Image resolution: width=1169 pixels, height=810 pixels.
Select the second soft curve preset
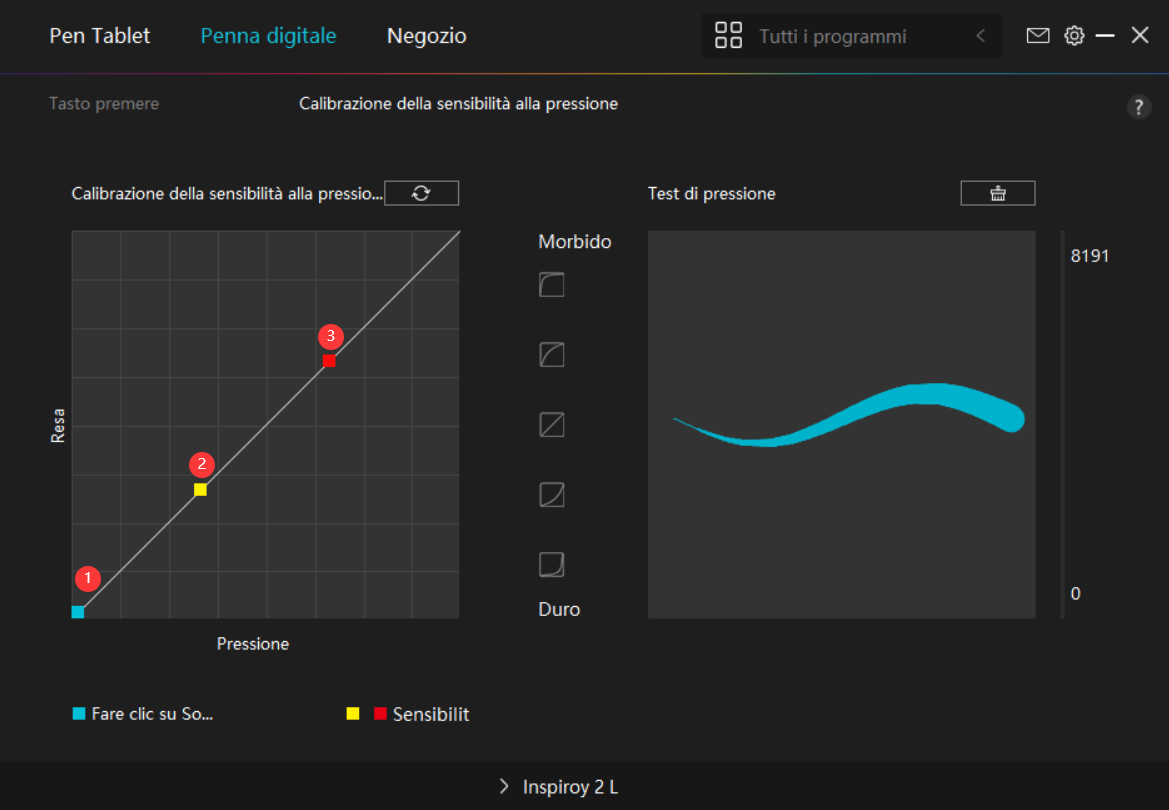pyautogui.click(x=552, y=354)
